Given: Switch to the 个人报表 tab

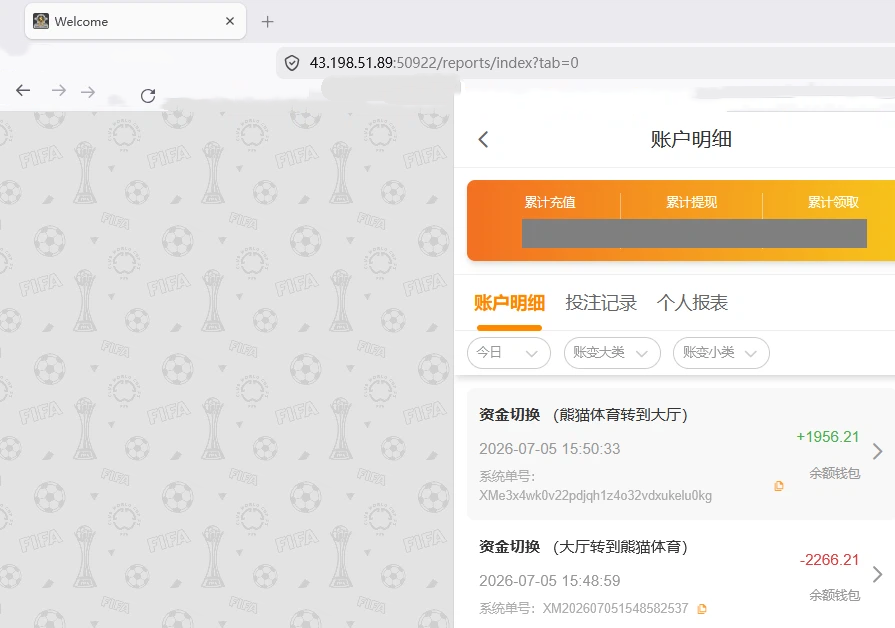Looking at the screenshot, I should 692,303.
